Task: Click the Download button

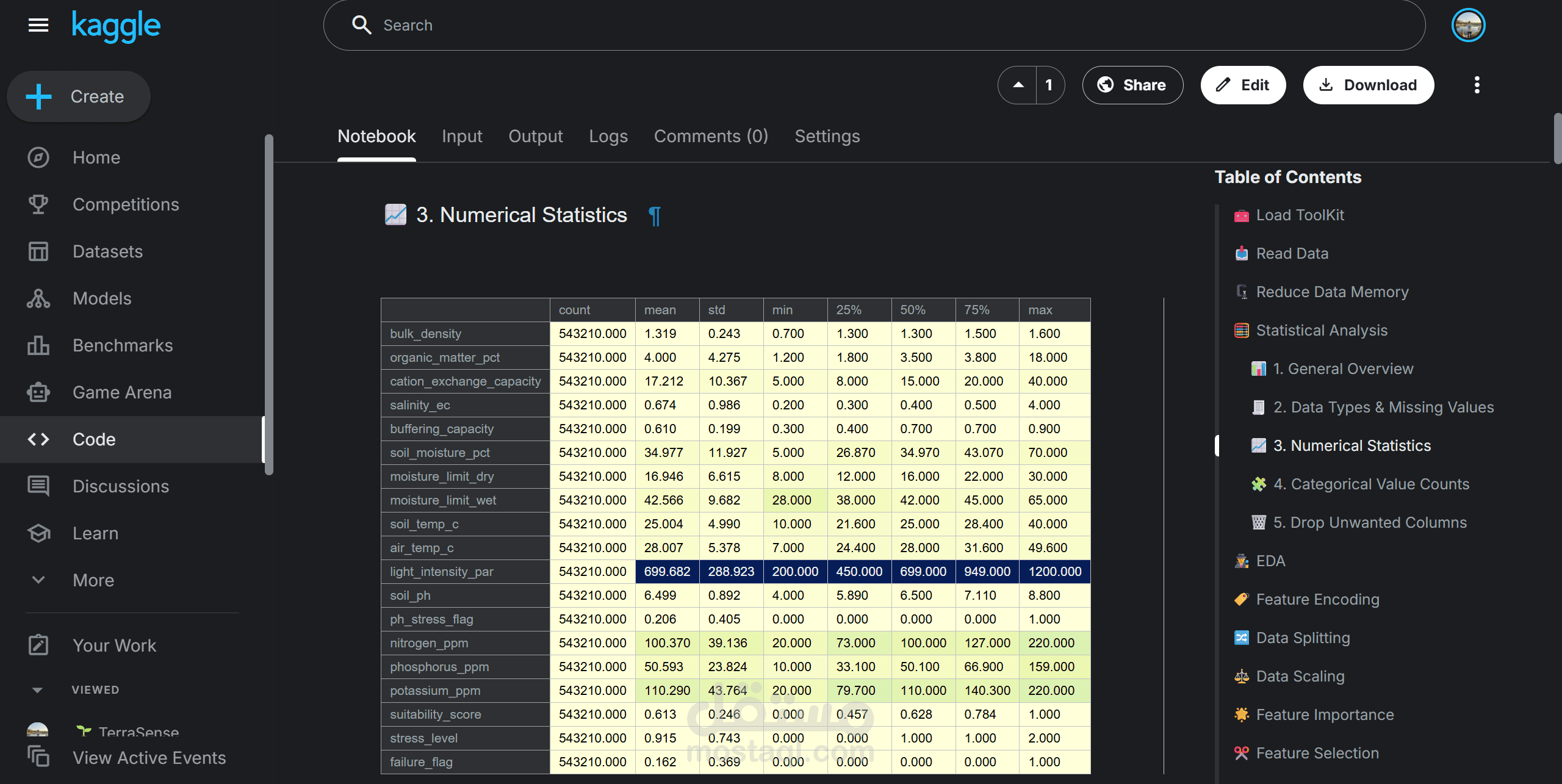Action: (x=1368, y=85)
